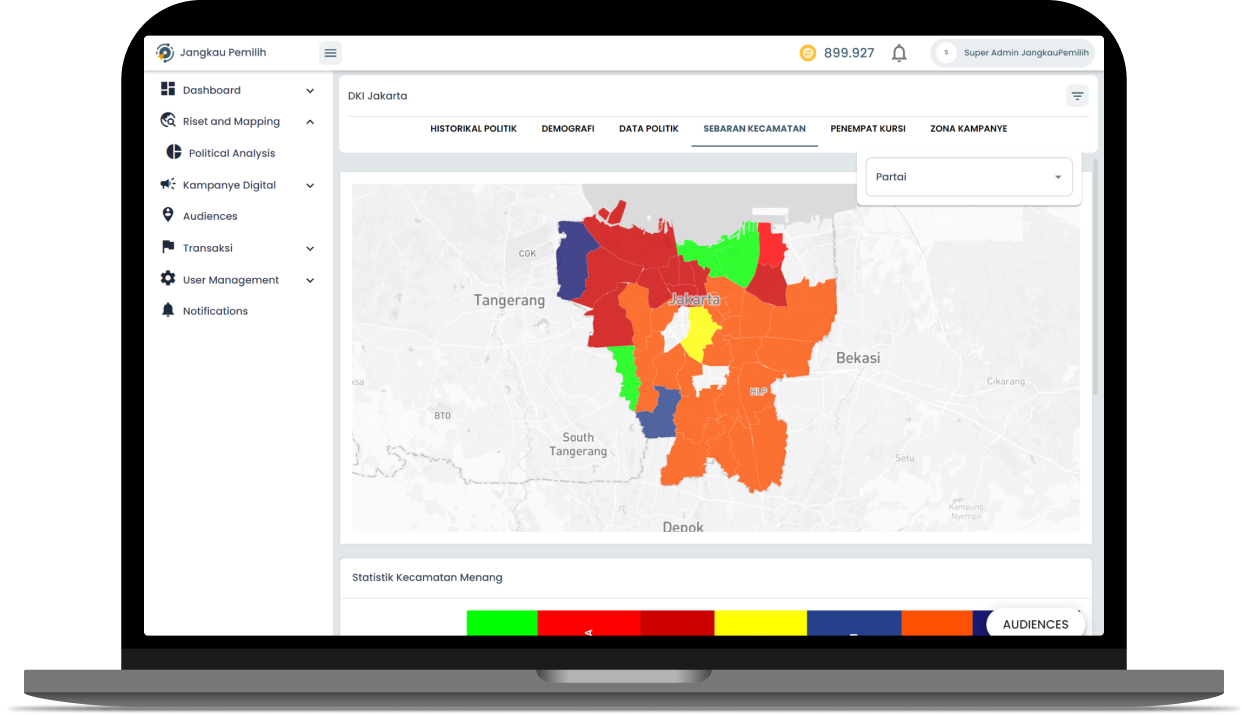This screenshot has height=715, width=1242.
Task: Switch to the Penempat Kursi tab
Action: click(868, 129)
